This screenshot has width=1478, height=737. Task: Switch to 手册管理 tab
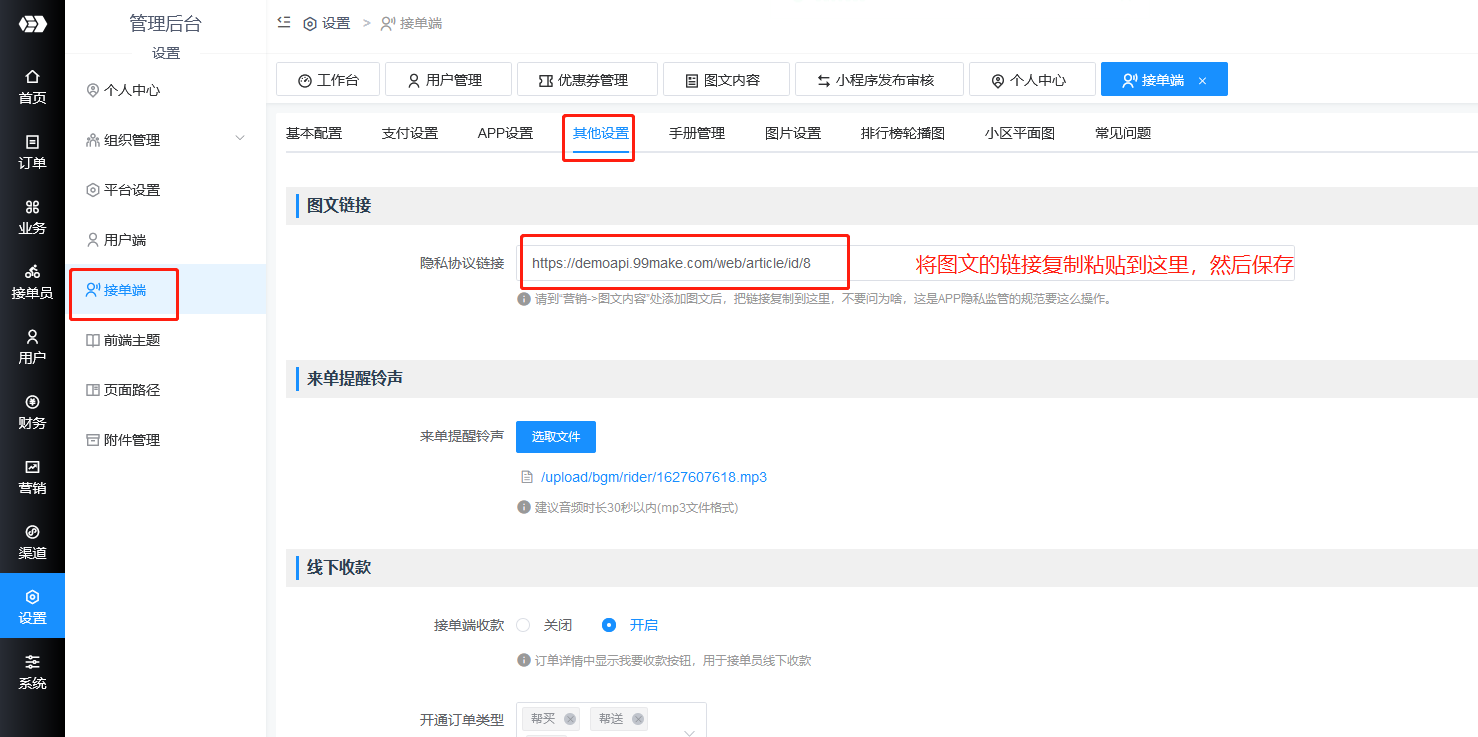(697, 133)
